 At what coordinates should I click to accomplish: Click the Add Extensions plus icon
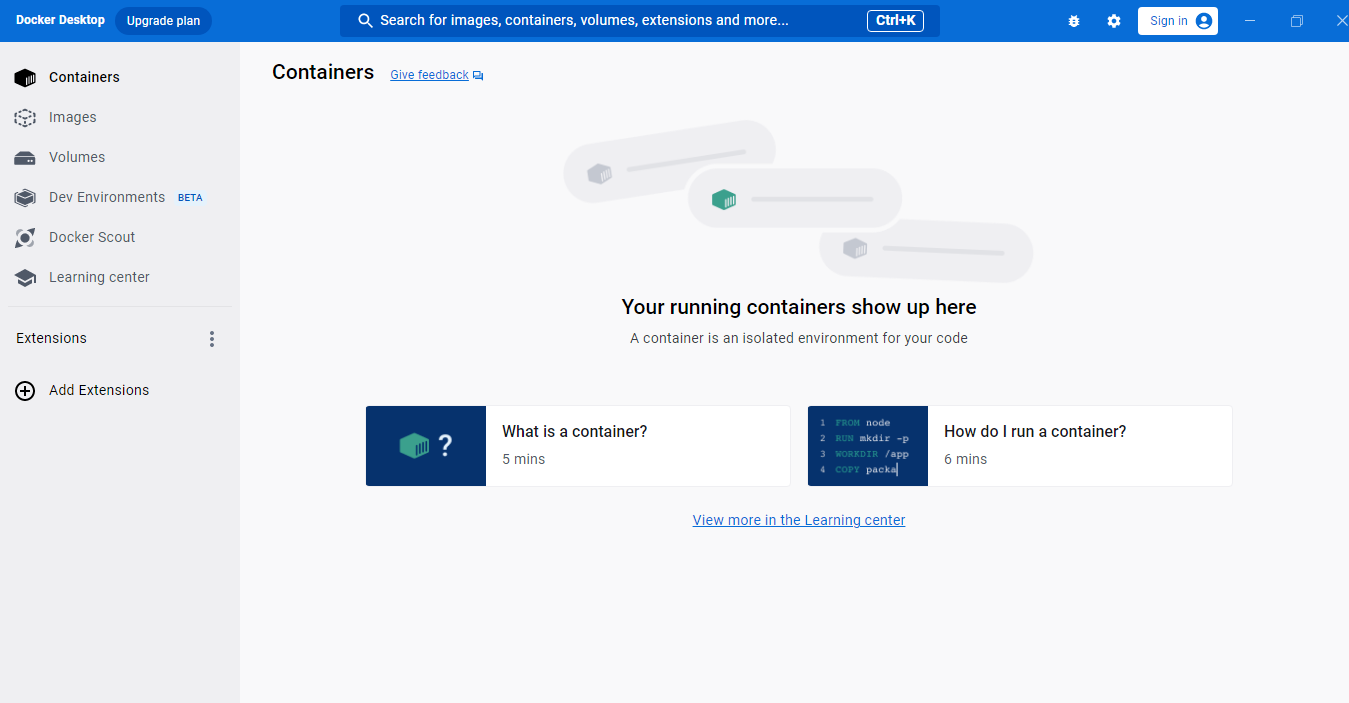click(x=25, y=391)
